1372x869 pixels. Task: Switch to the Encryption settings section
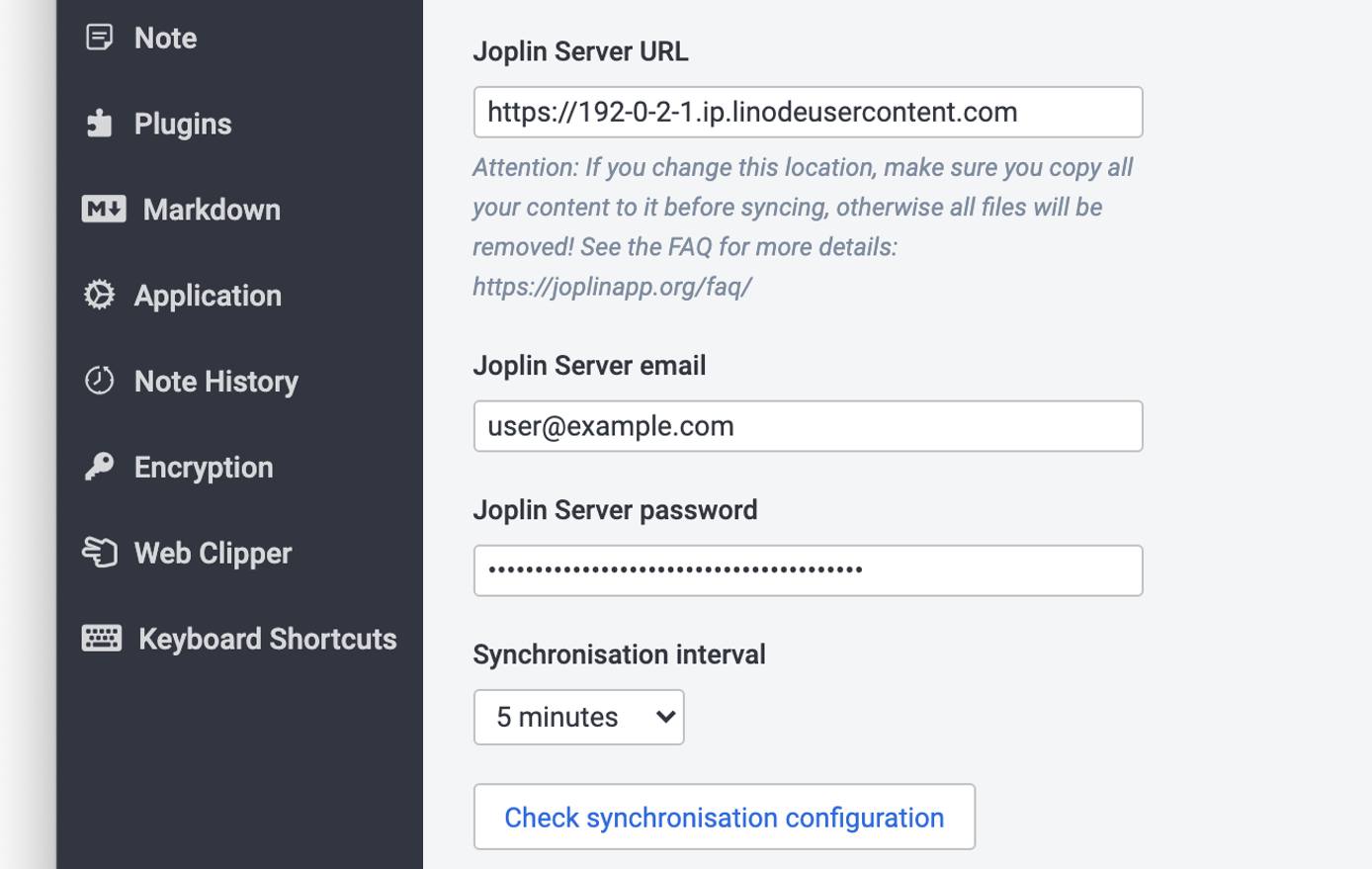coord(203,466)
